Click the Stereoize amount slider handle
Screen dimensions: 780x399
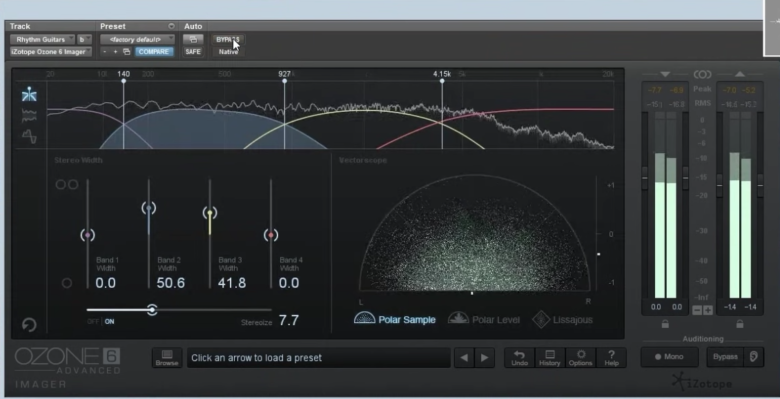[152, 310]
